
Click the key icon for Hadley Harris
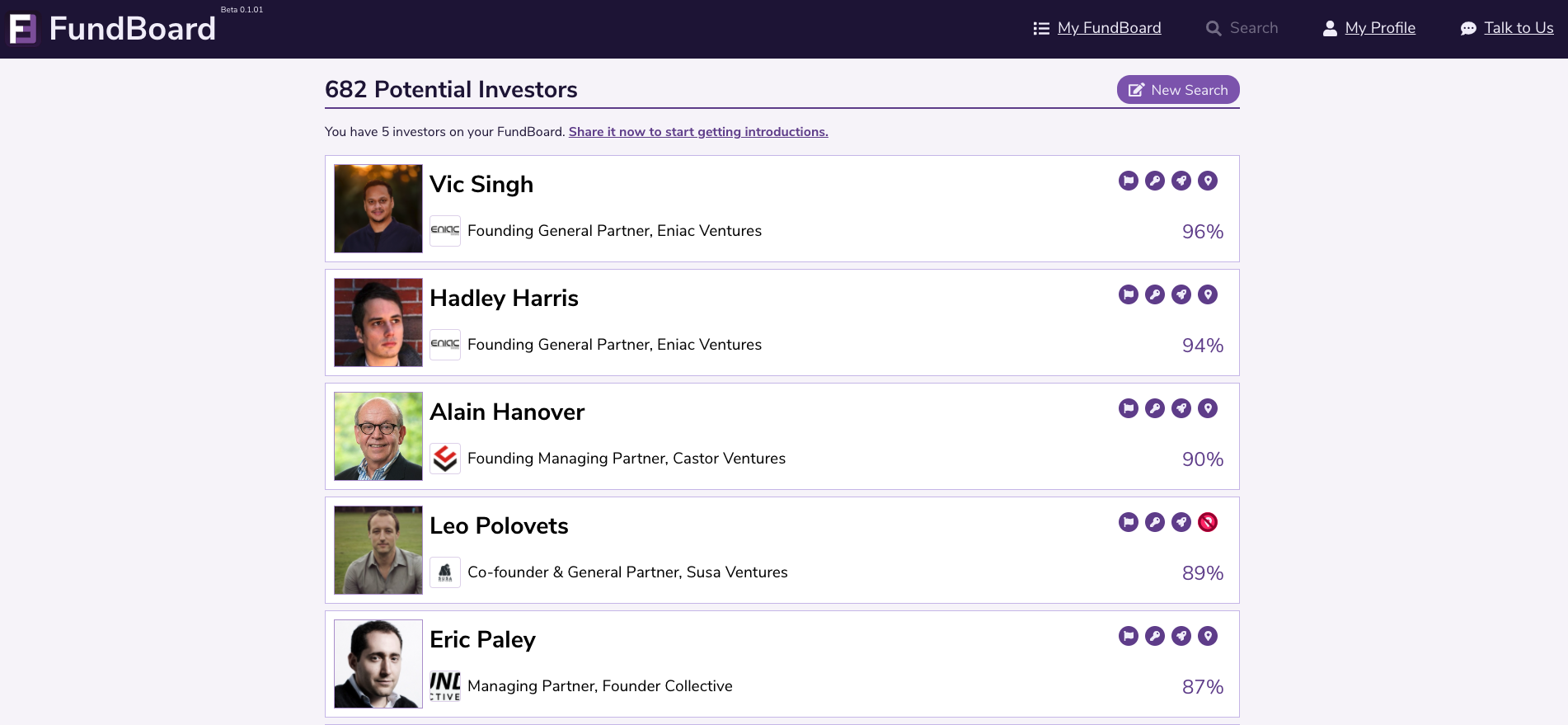1155,294
